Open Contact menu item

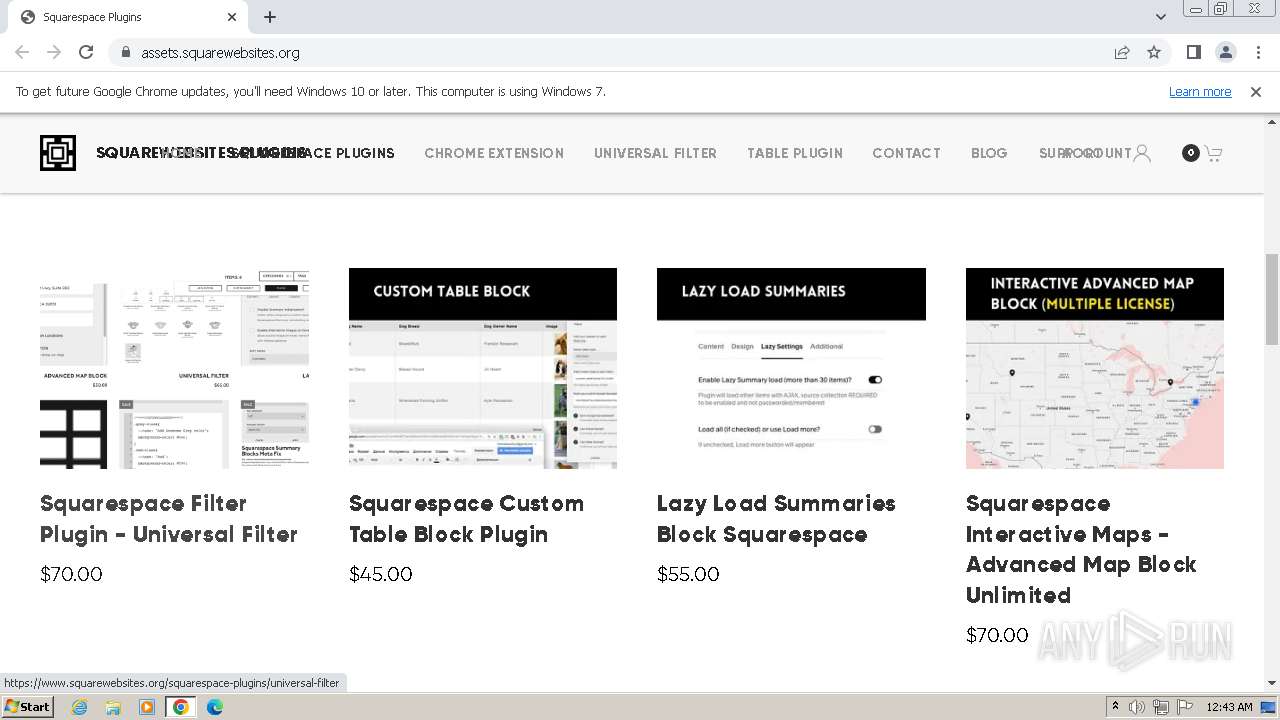(906, 153)
